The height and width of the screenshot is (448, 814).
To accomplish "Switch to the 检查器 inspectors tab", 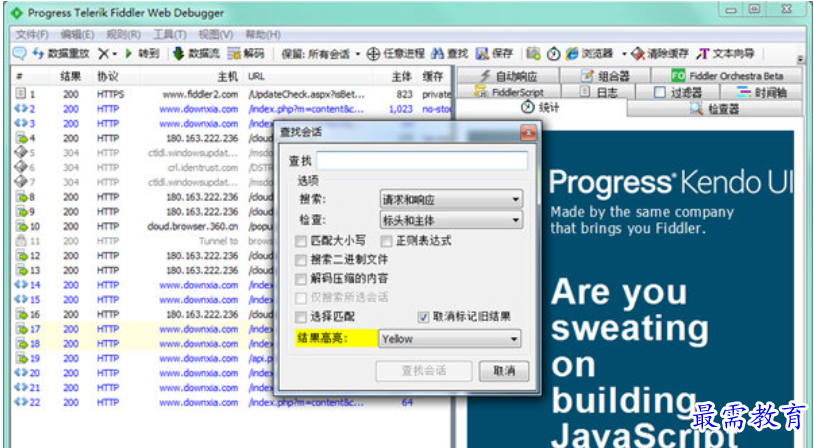I will click(x=715, y=108).
